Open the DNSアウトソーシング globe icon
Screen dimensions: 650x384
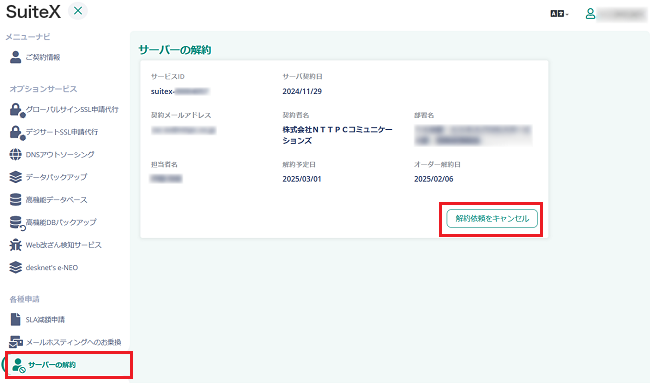click(15, 155)
